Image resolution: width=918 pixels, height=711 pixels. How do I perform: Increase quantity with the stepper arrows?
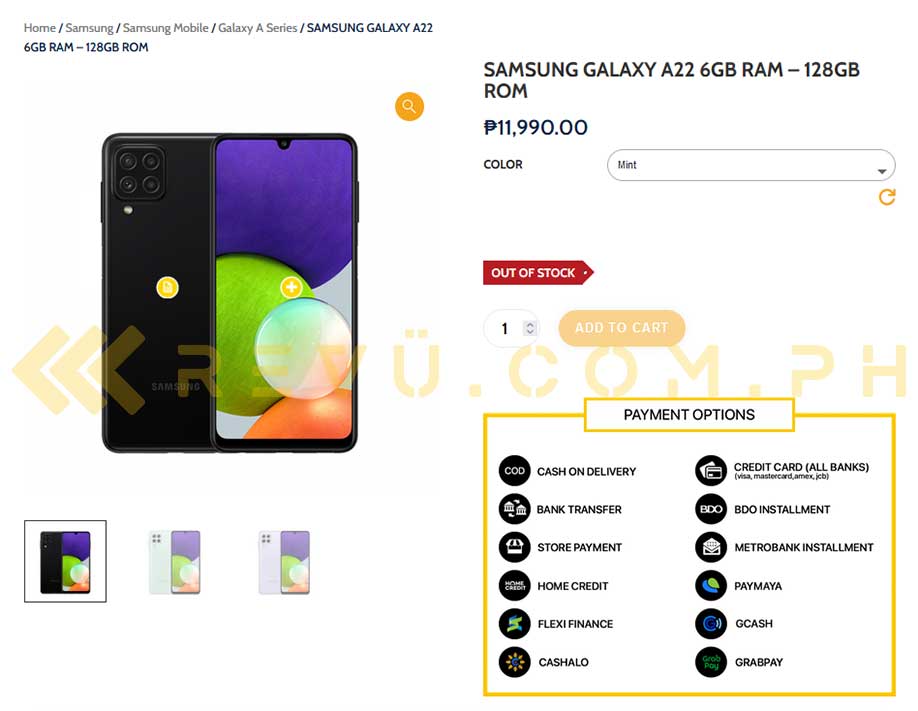pyautogui.click(x=530, y=324)
